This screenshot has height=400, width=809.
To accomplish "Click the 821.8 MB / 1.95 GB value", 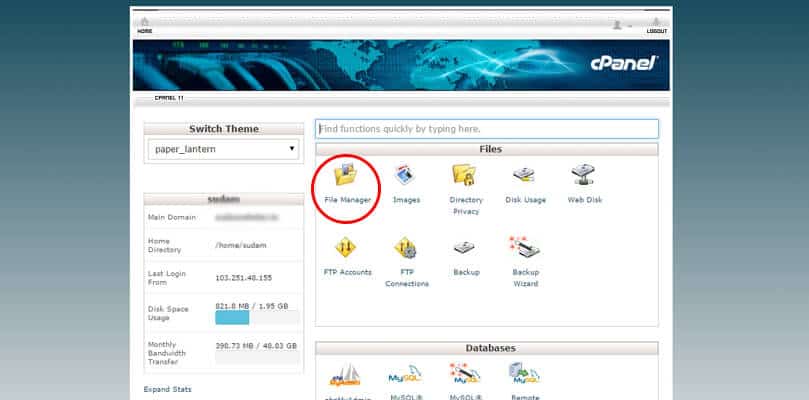I will coord(252,306).
